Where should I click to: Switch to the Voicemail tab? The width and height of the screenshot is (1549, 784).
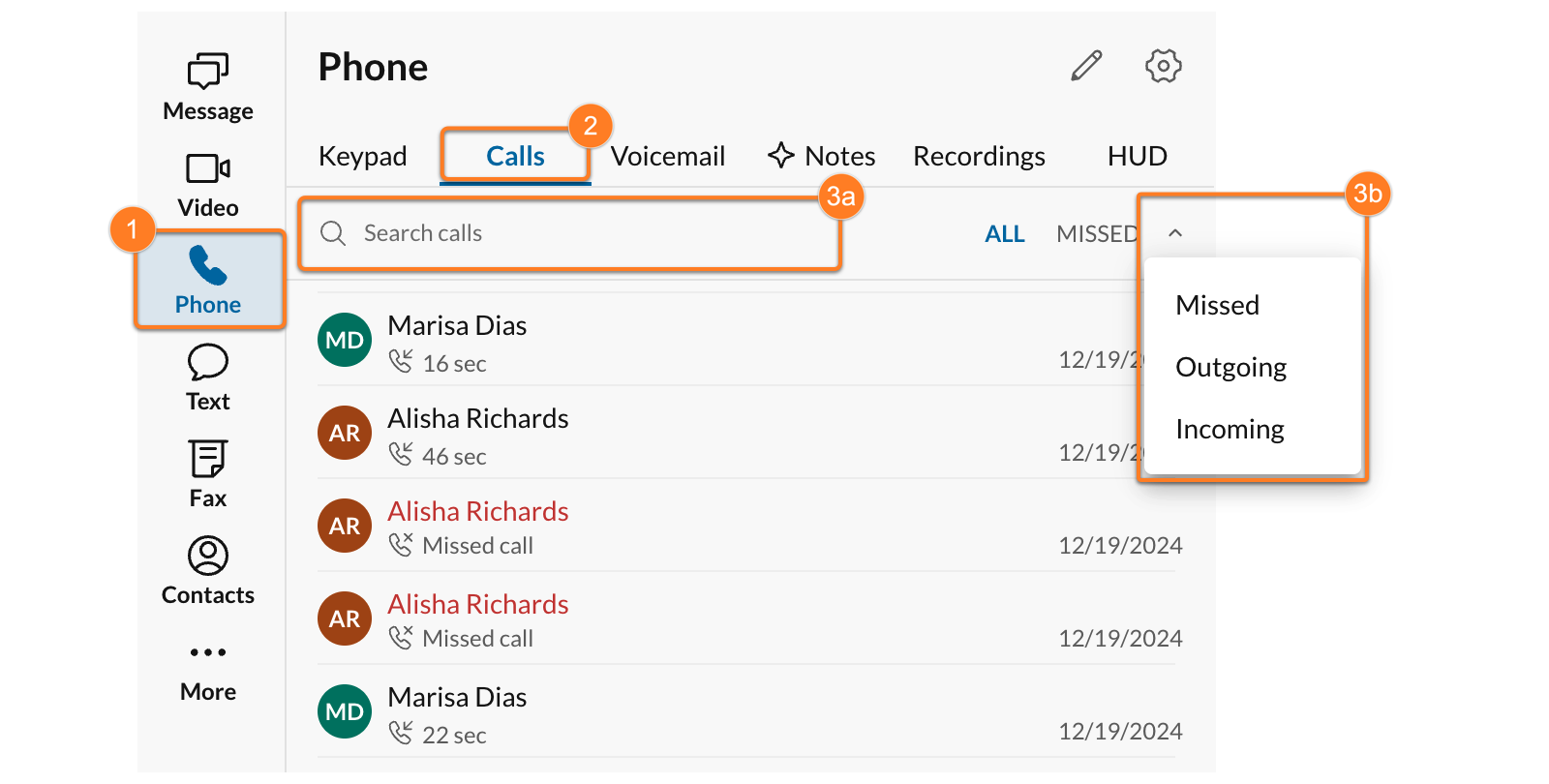[668, 156]
